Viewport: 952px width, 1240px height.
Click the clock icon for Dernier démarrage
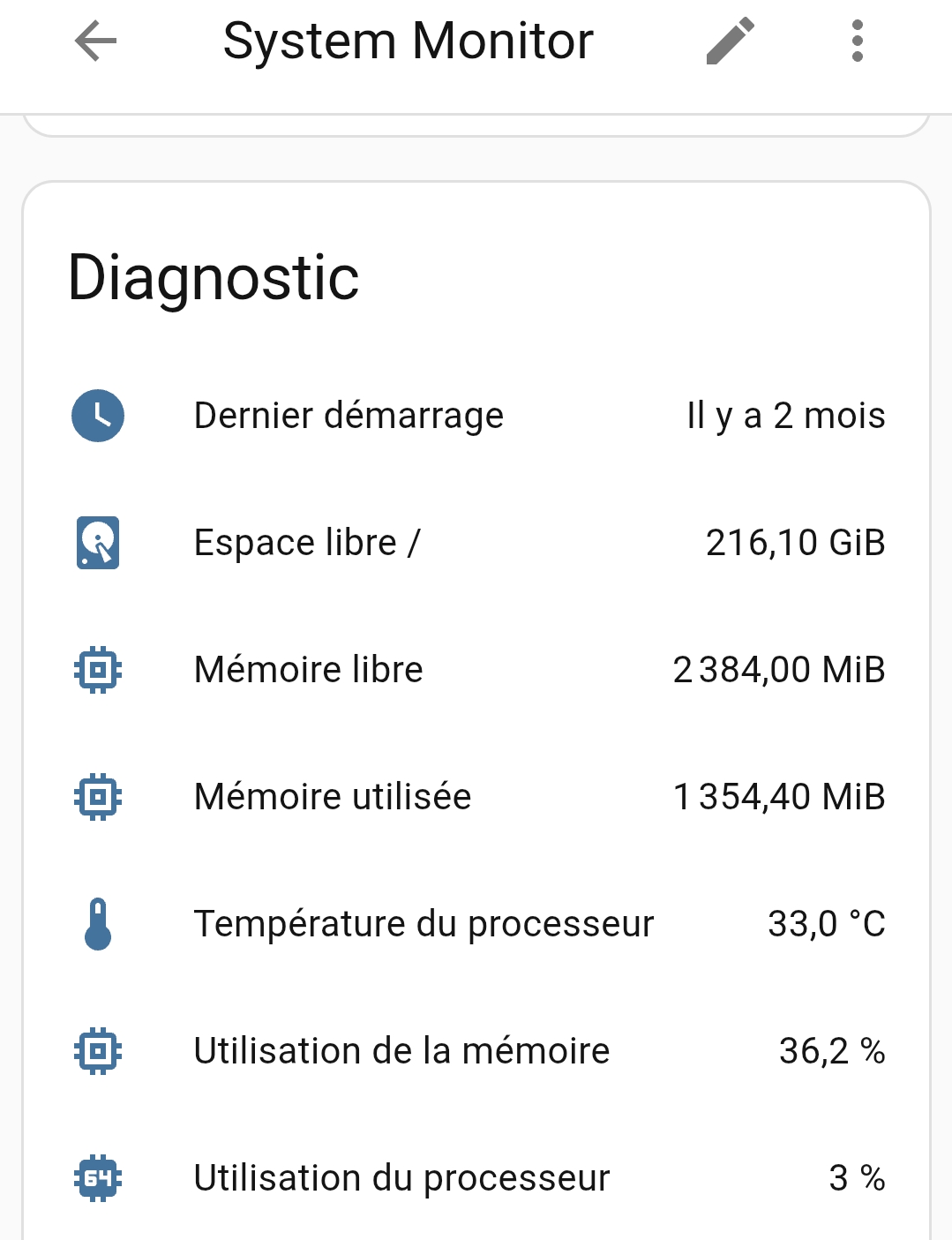(98, 416)
